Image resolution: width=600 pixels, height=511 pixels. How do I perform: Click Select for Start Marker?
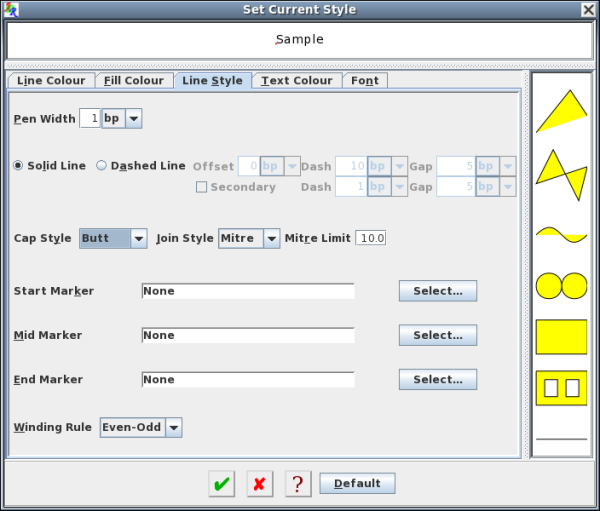(438, 291)
